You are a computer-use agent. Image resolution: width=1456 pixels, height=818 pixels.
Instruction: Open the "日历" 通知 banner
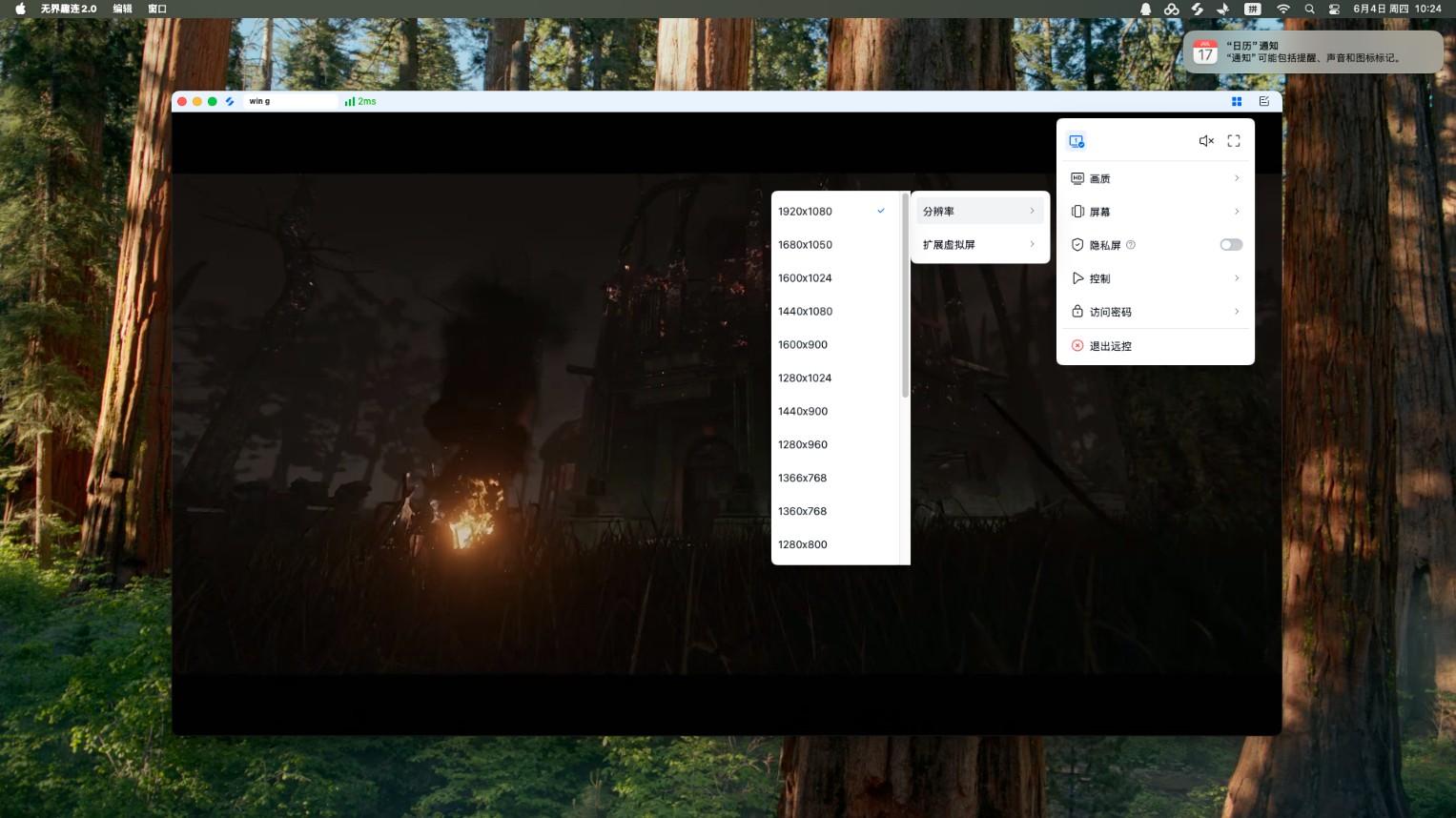pyautogui.click(x=1313, y=51)
